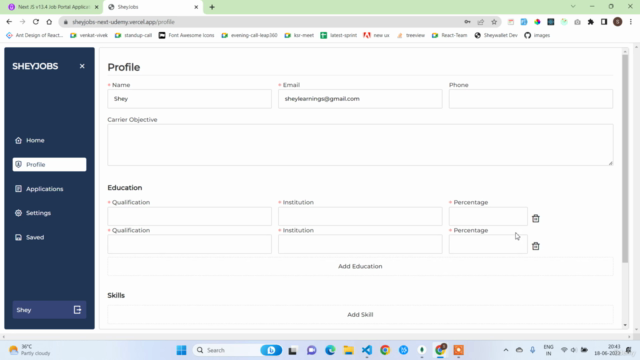Click the browser back arrow
This screenshot has height=360, width=640.
point(9,22)
